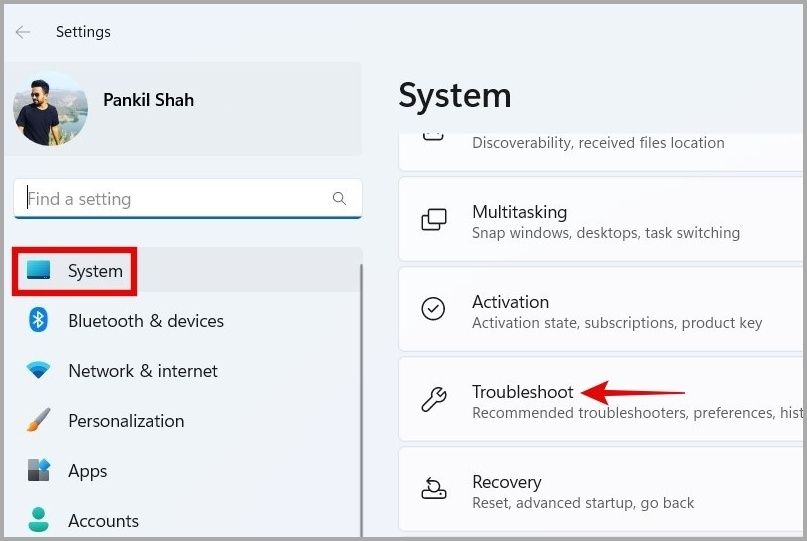This screenshot has width=807, height=541.
Task: Click the Settings window title
Action: tap(83, 32)
